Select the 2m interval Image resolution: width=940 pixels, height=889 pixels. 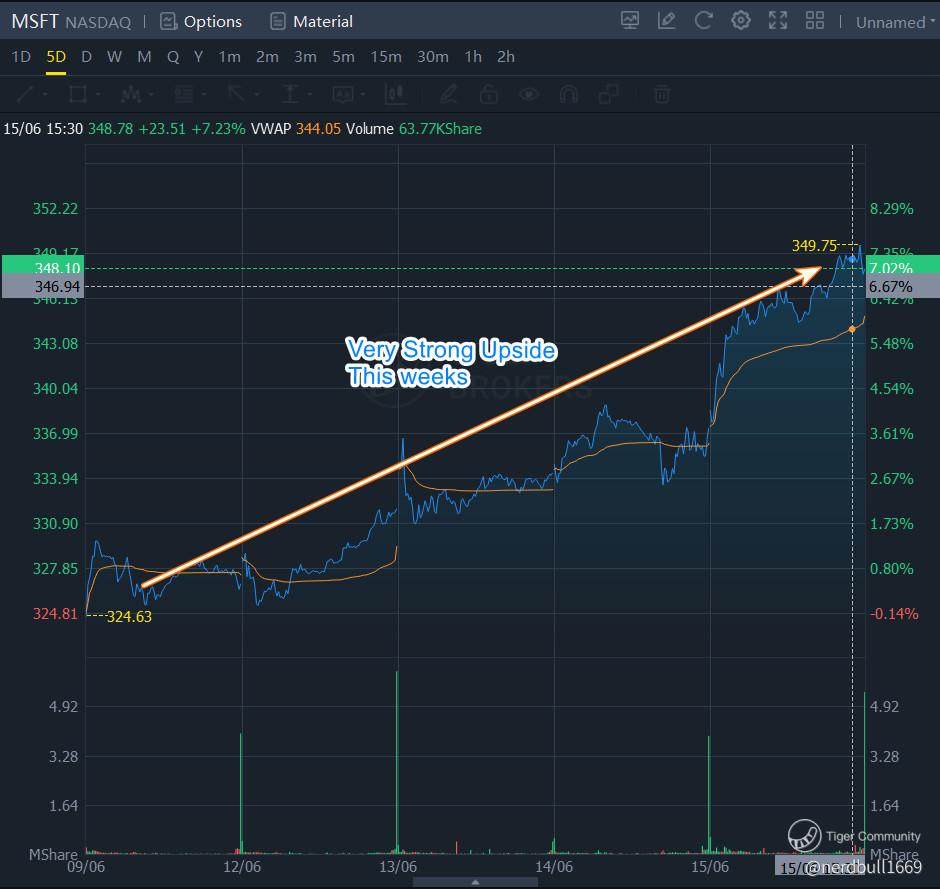pyautogui.click(x=267, y=57)
